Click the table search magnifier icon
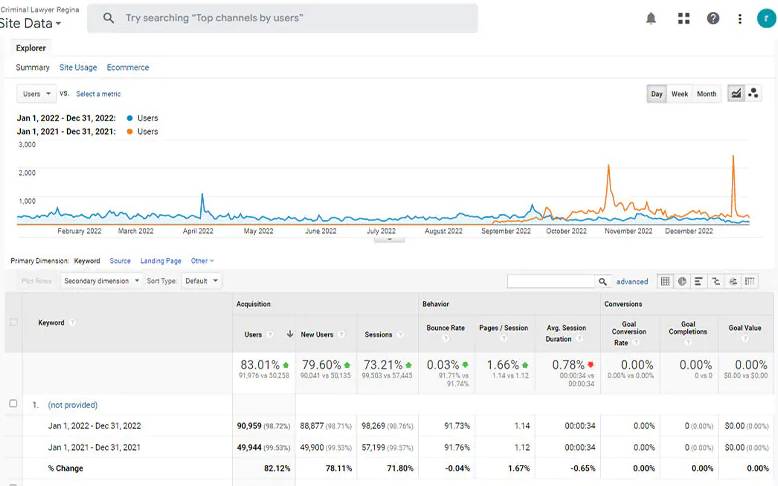 click(603, 282)
